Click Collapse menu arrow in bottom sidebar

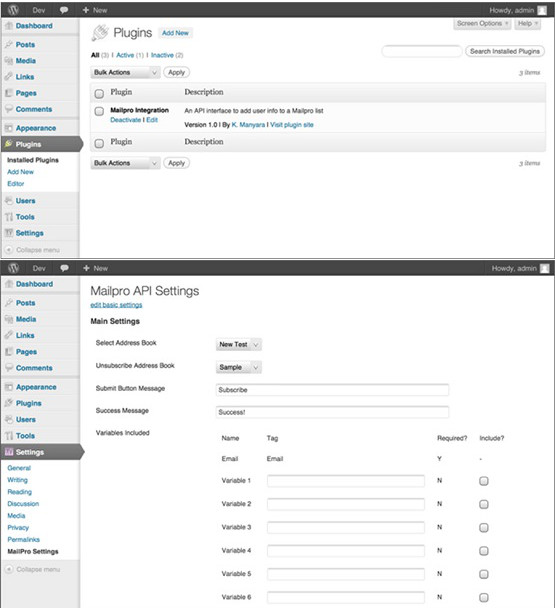click(9, 569)
